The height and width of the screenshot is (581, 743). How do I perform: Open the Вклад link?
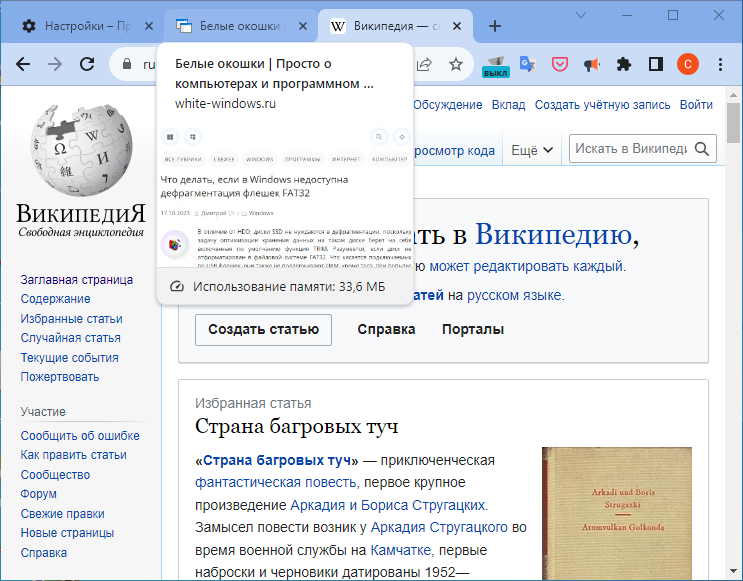(508, 105)
